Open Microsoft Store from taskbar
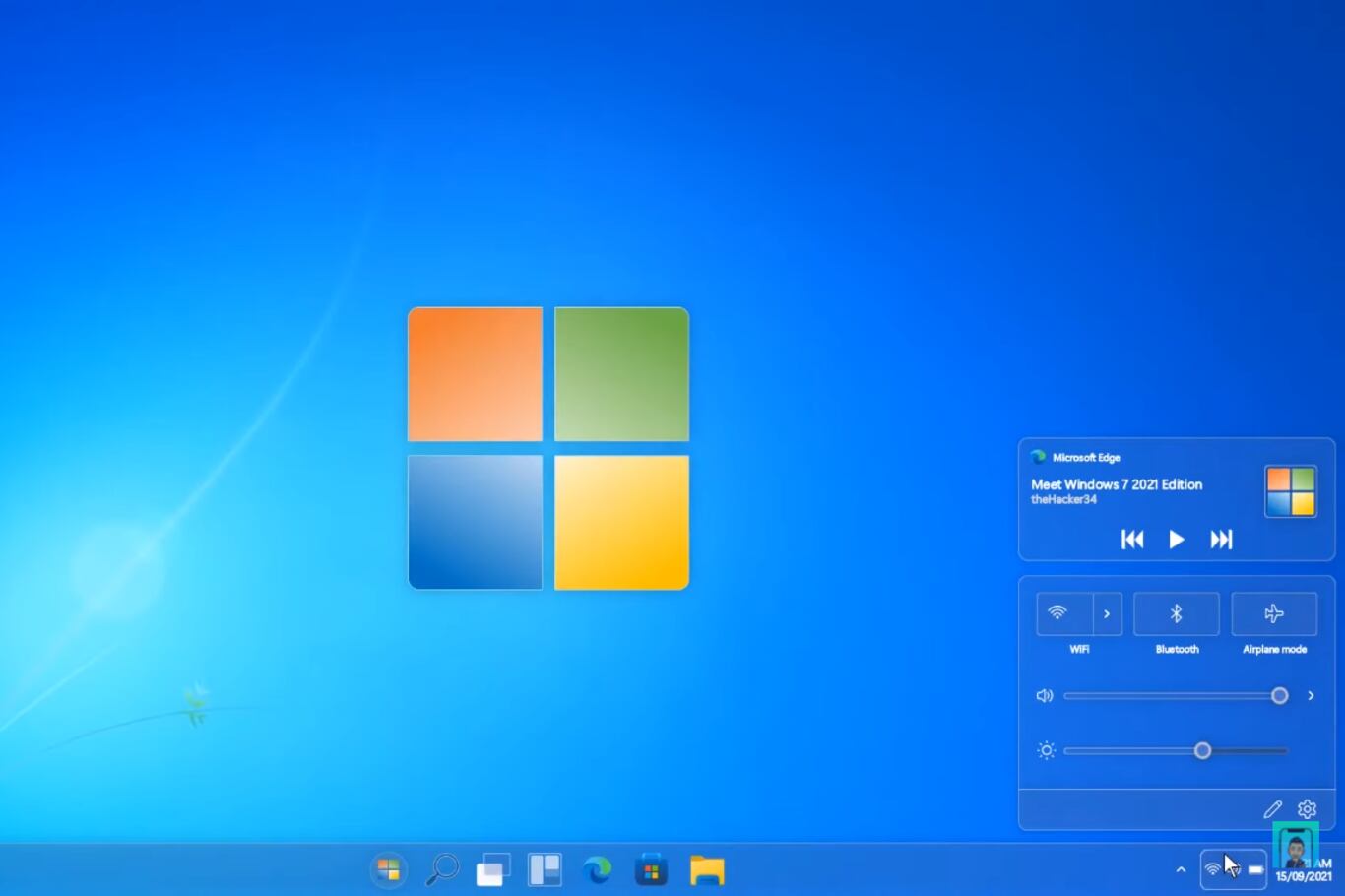The image size is (1345, 896). pos(651,870)
